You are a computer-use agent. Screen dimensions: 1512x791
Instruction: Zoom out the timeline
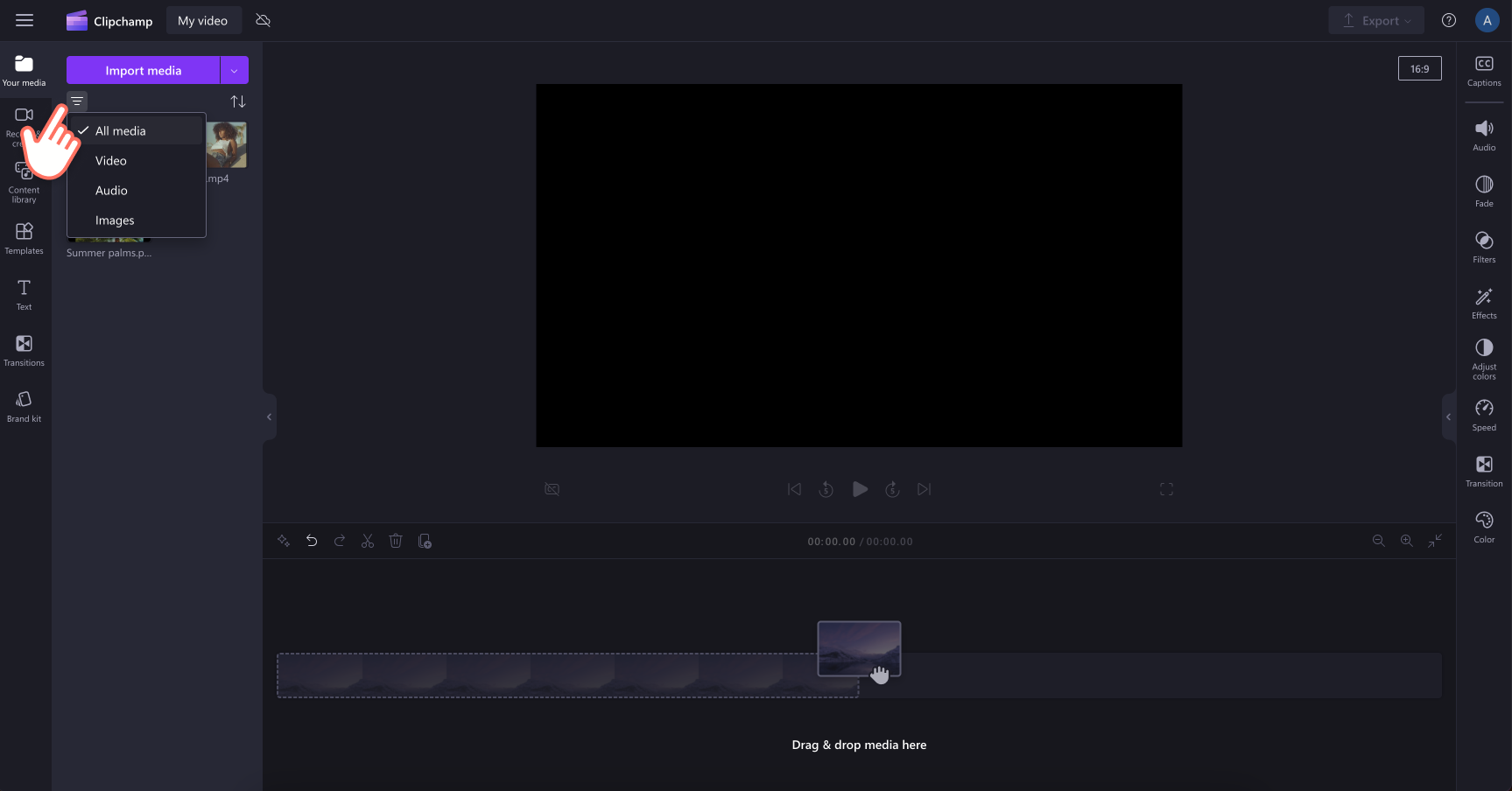(1378, 541)
